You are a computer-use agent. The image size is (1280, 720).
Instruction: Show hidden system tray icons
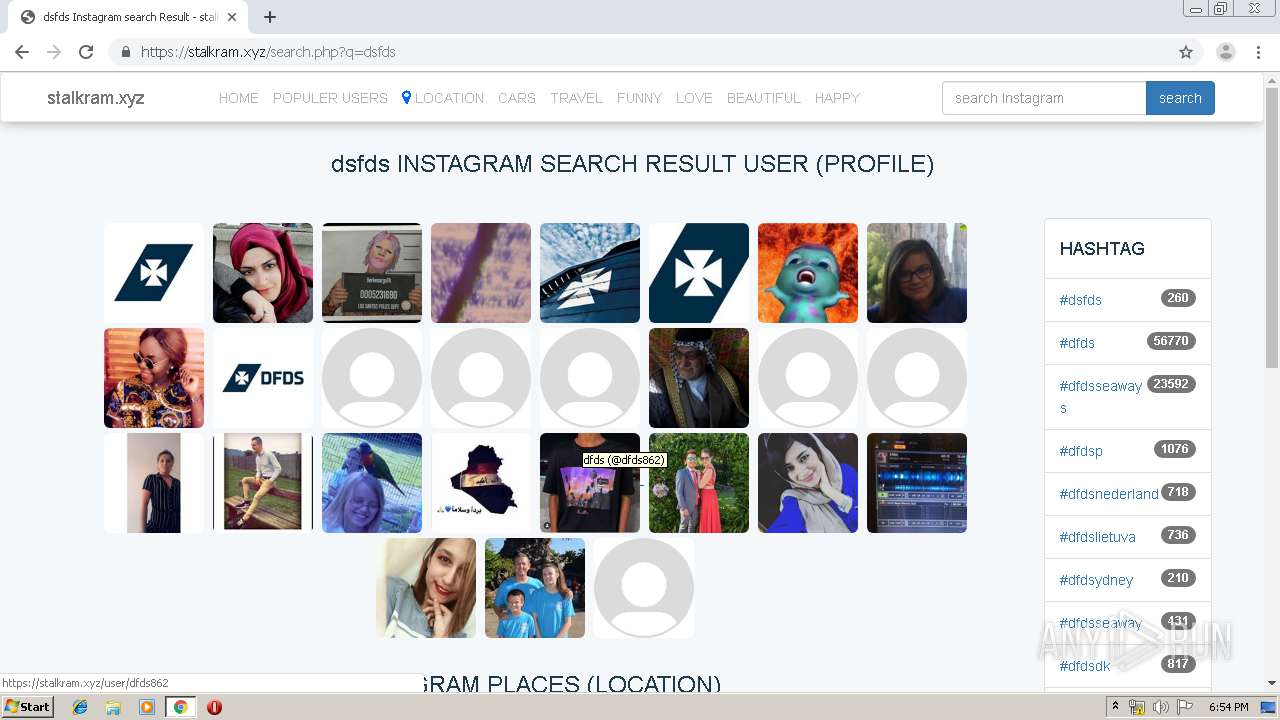(1116, 707)
